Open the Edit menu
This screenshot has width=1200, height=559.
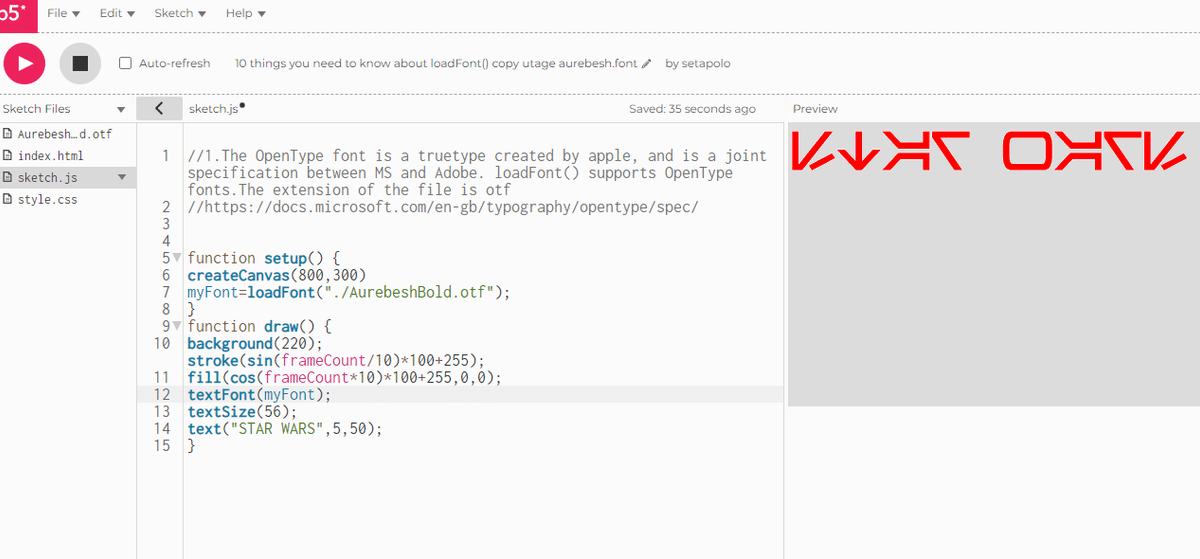pyautogui.click(x=117, y=13)
